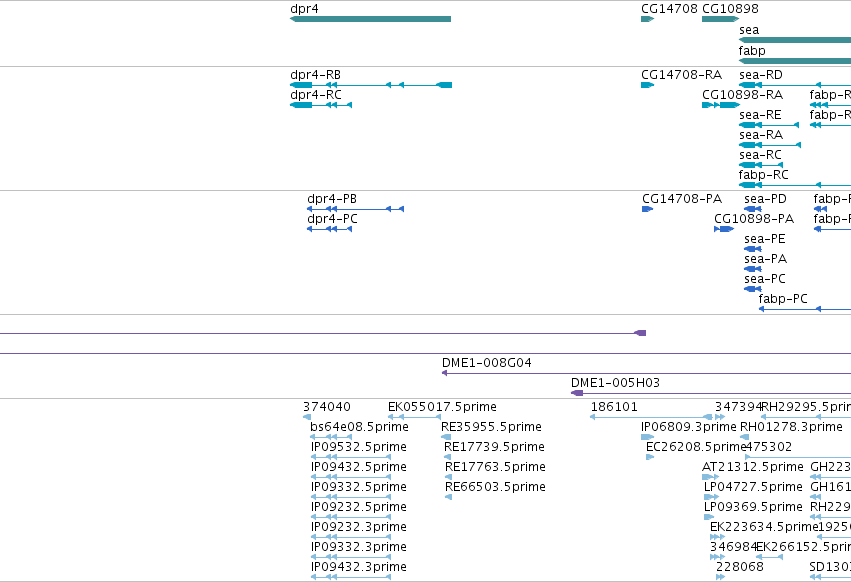Select the dpr4-RC transcript
851x582 pixels.
point(321,105)
